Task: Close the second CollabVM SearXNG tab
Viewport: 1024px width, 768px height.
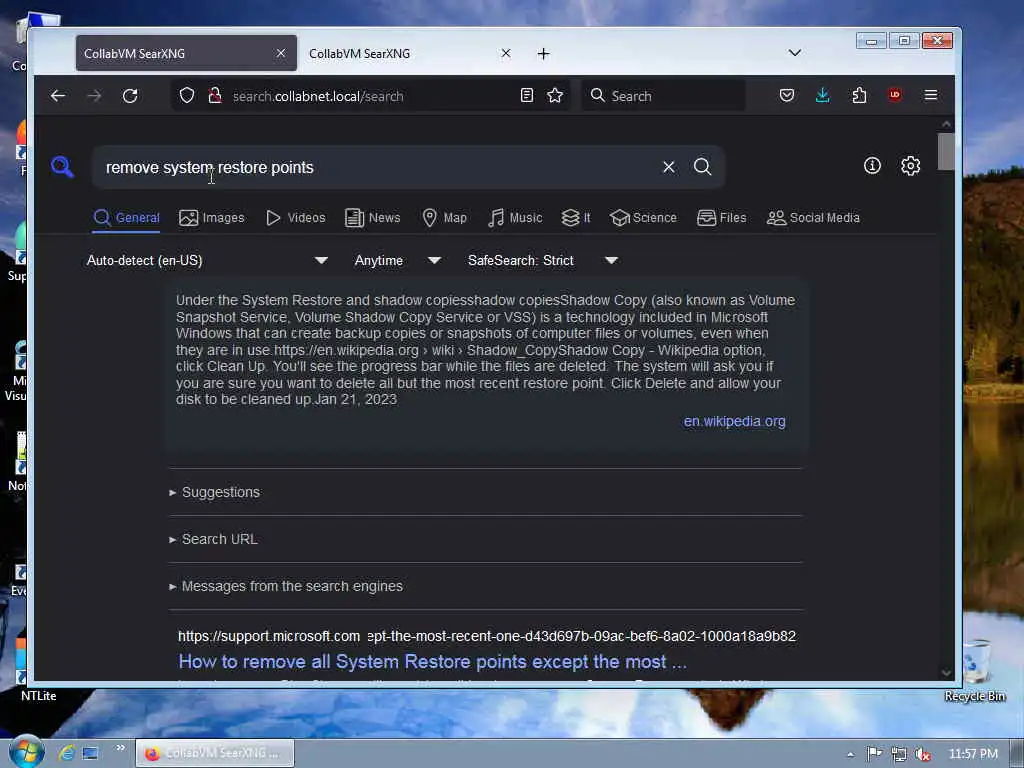Action: [506, 53]
